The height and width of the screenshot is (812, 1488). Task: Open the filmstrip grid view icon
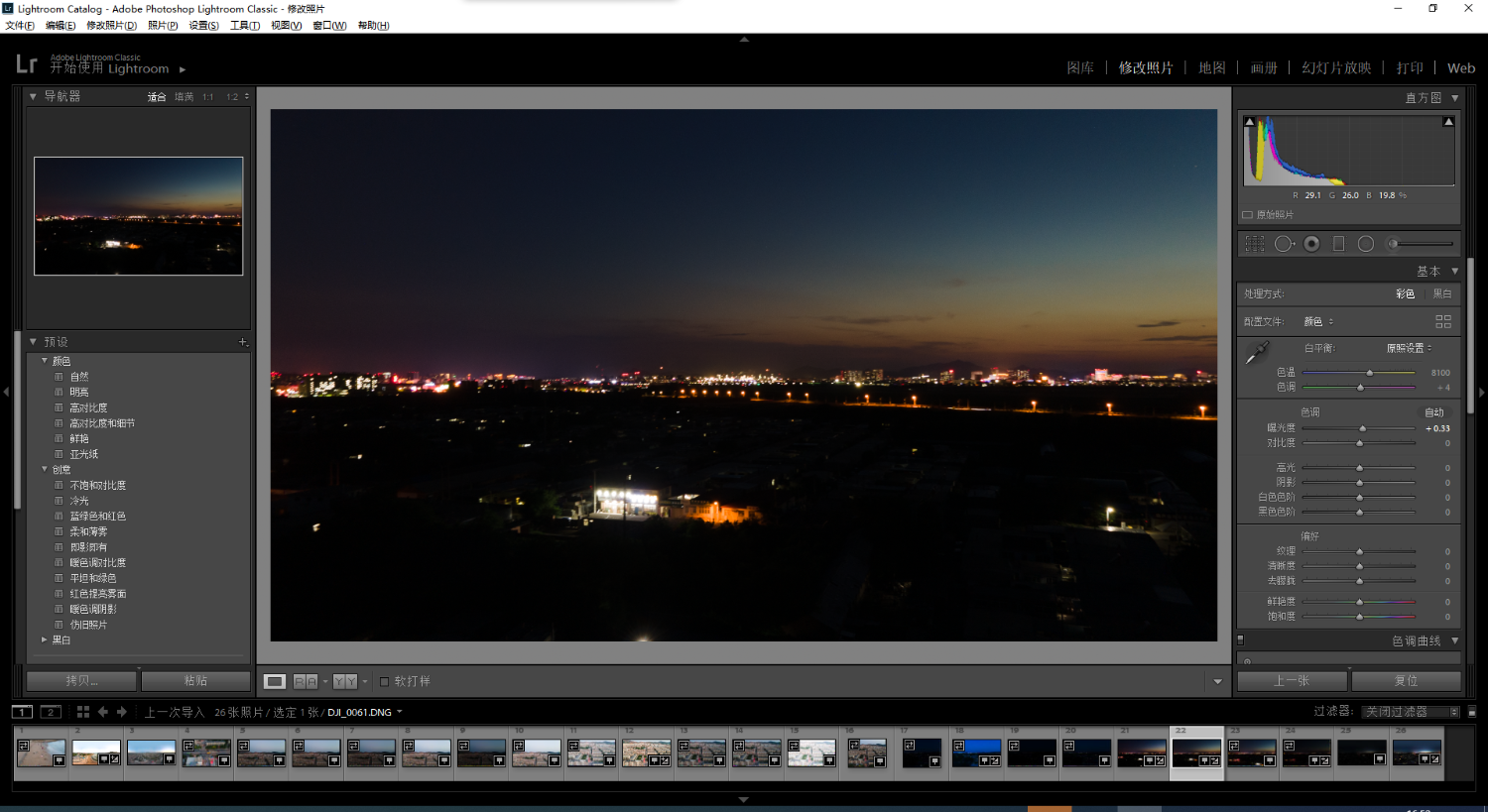click(83, 712)
